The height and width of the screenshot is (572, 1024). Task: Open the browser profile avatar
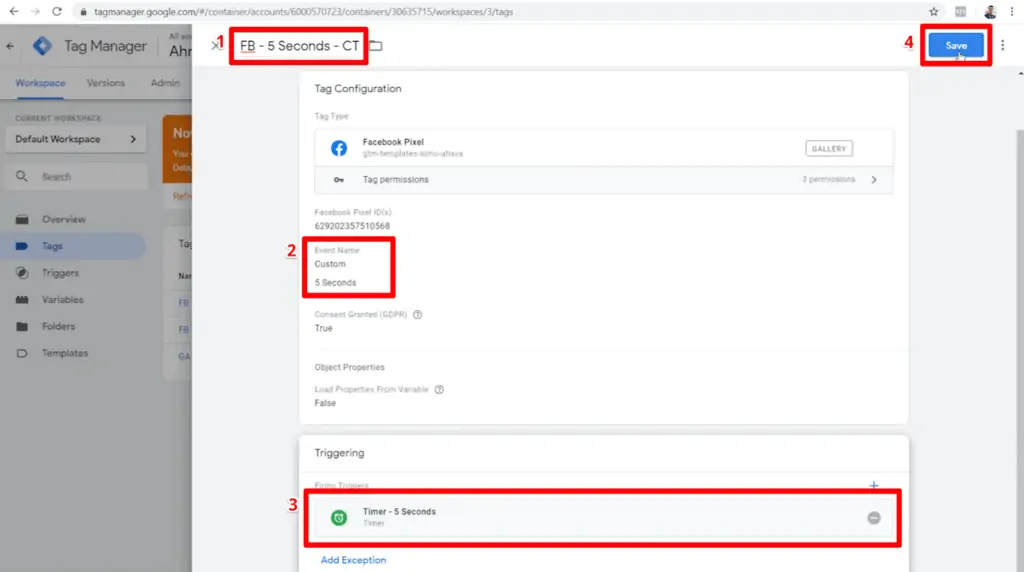pyautogui.click(x=990, y=12)
